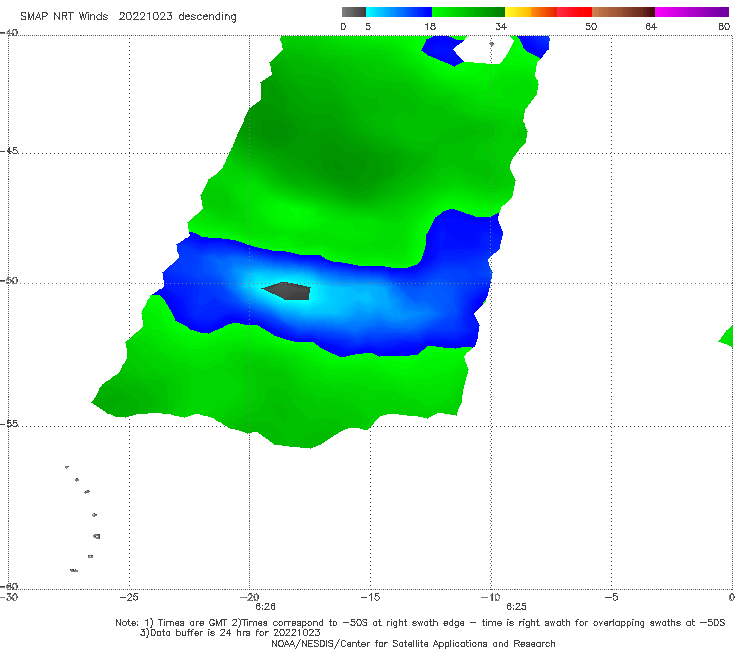Click the color bar label '64'
This screenshot has width=740, height=650.
pyautogui.click(x=651, y=27)
